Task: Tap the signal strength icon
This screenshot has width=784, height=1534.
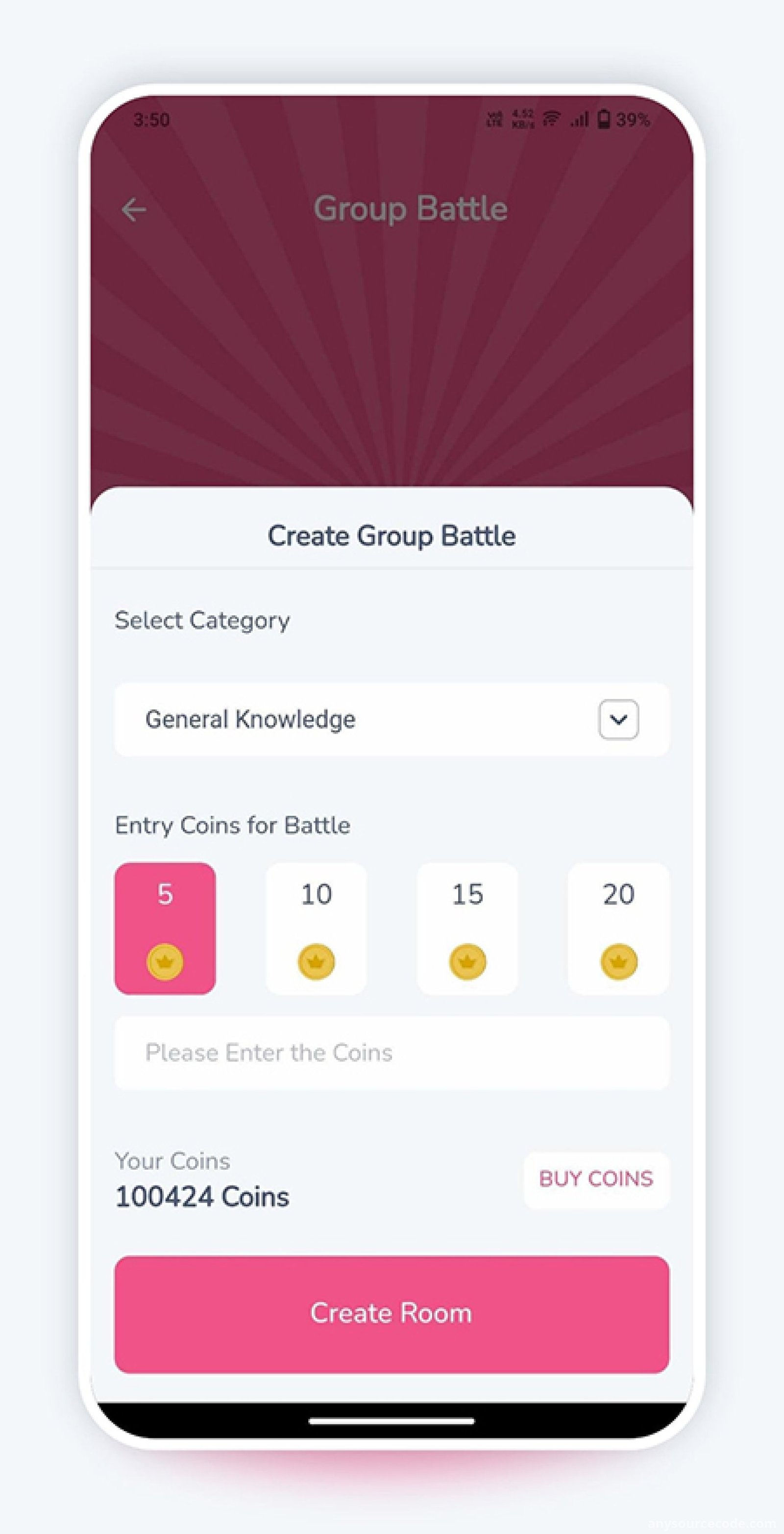Action: click(579, 120)
